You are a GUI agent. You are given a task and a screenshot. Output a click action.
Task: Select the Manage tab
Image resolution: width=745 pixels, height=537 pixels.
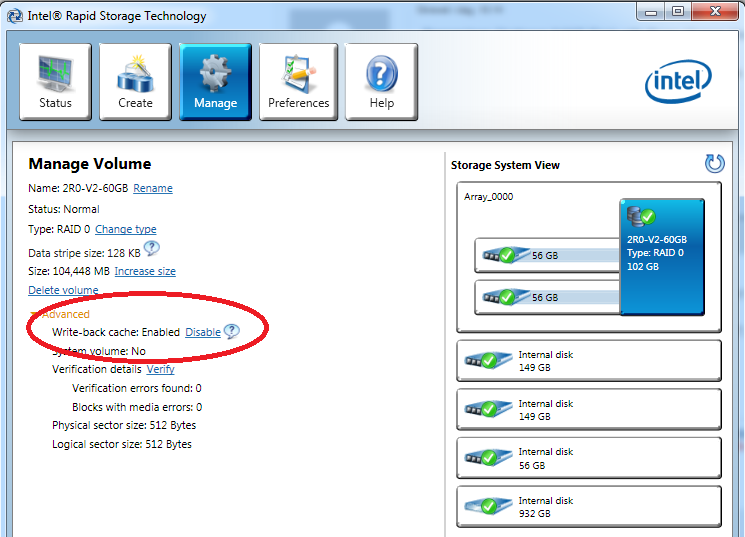(x=215, y=82)
